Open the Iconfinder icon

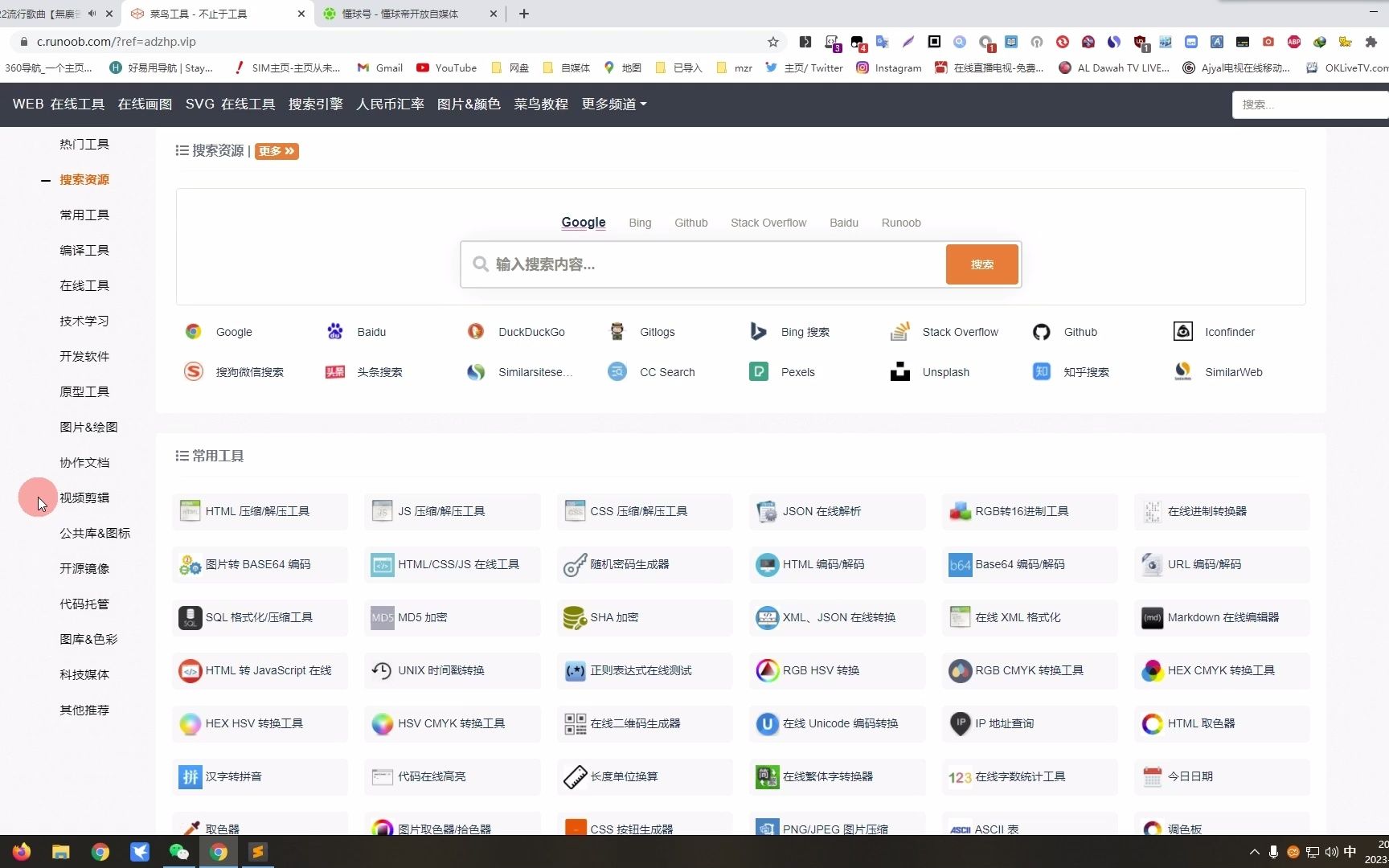pyautogui.click(x=1182, y=331)
